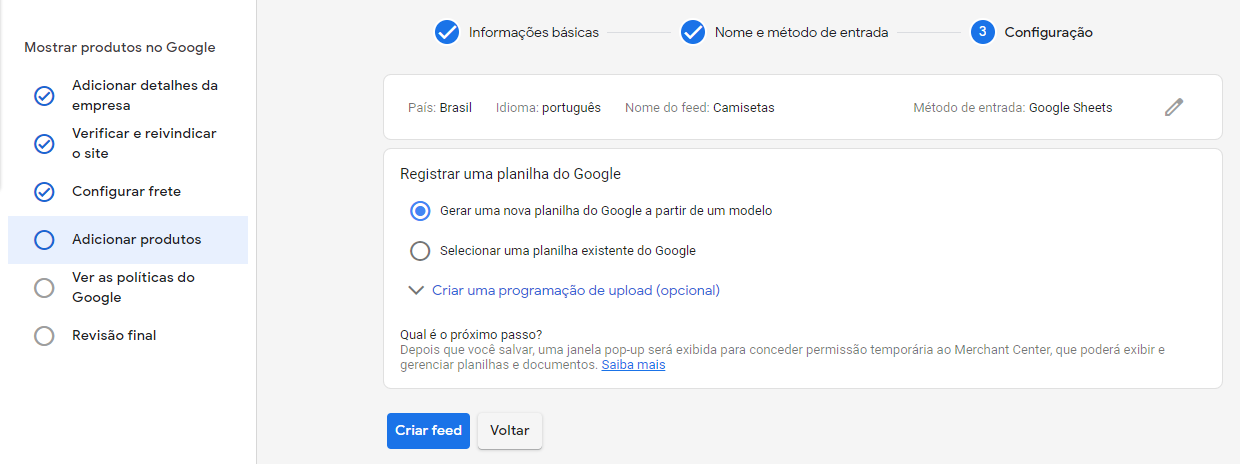
Task: Open the Adicionar produtos sidebar step
Action: click(x=128, y=240)
